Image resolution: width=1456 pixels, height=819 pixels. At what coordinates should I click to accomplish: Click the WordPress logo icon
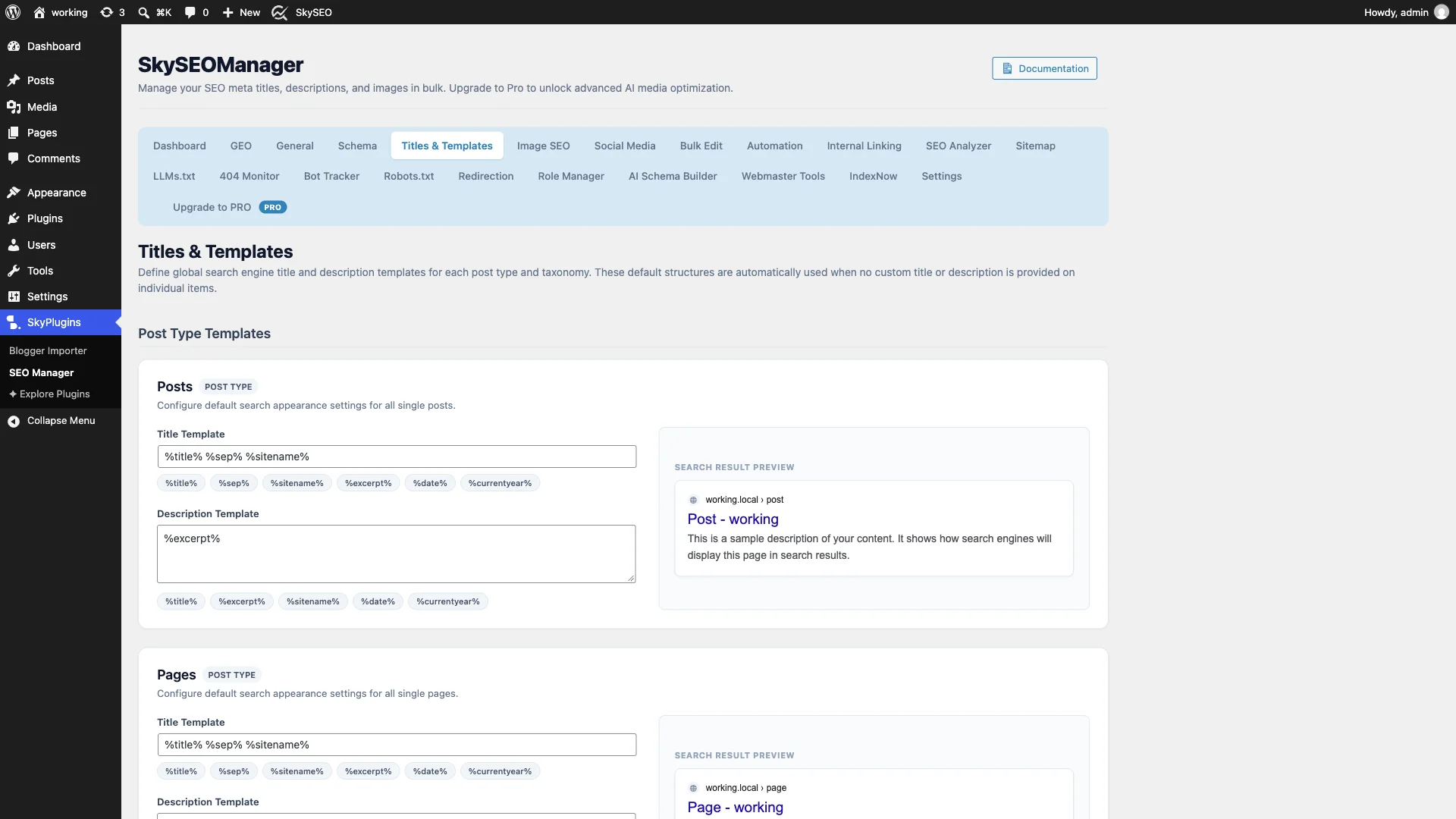pyautogui.click(x=13, y=12)
